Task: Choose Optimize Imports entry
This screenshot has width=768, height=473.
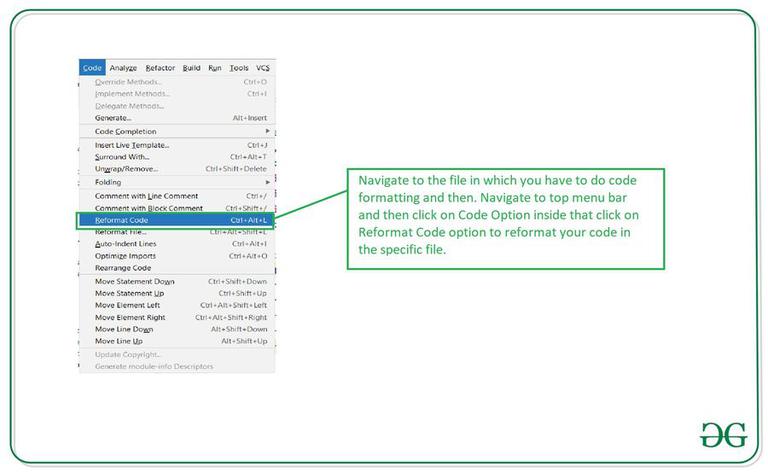Action: [176, 256]
